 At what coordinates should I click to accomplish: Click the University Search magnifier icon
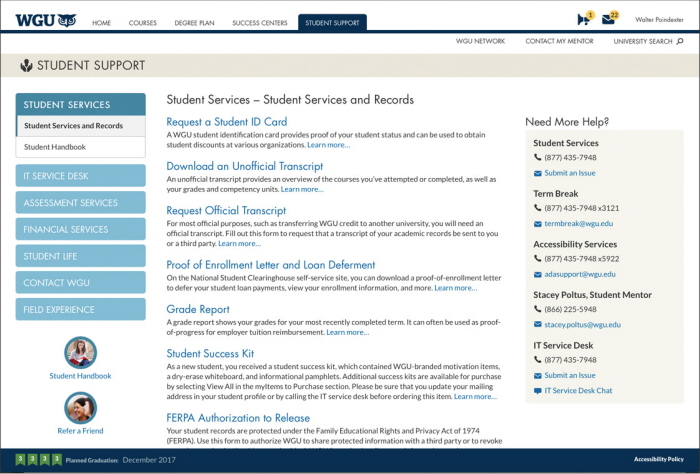tap(680, 41)
